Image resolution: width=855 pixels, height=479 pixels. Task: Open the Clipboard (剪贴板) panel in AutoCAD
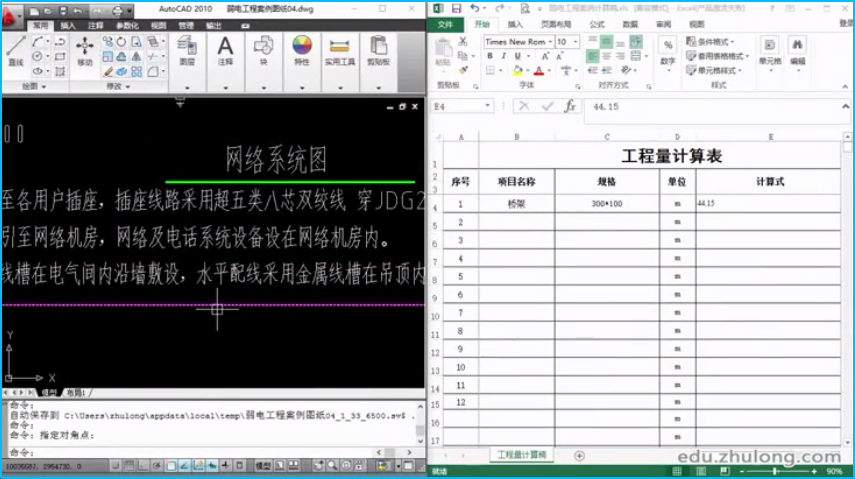(378, 51)
